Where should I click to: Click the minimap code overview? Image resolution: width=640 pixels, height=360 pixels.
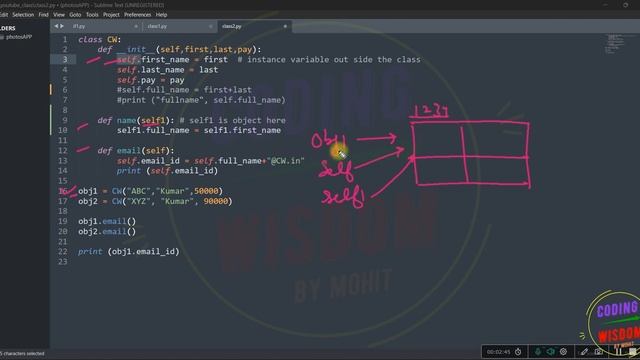pos(614,44)
